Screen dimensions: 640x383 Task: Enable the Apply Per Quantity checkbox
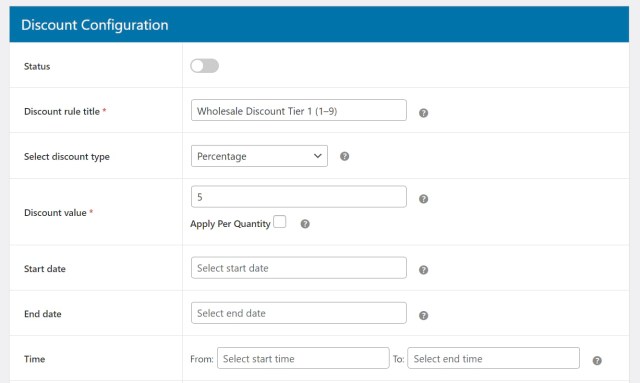point(280,222)
